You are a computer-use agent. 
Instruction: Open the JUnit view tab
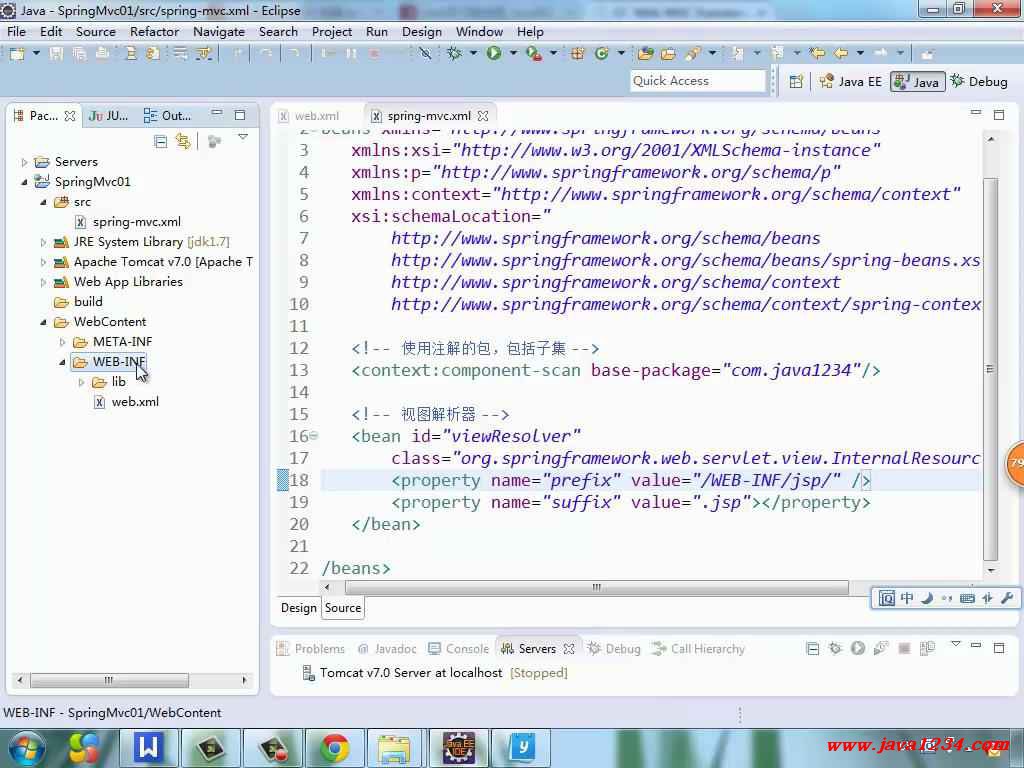(x=108, y=116)
